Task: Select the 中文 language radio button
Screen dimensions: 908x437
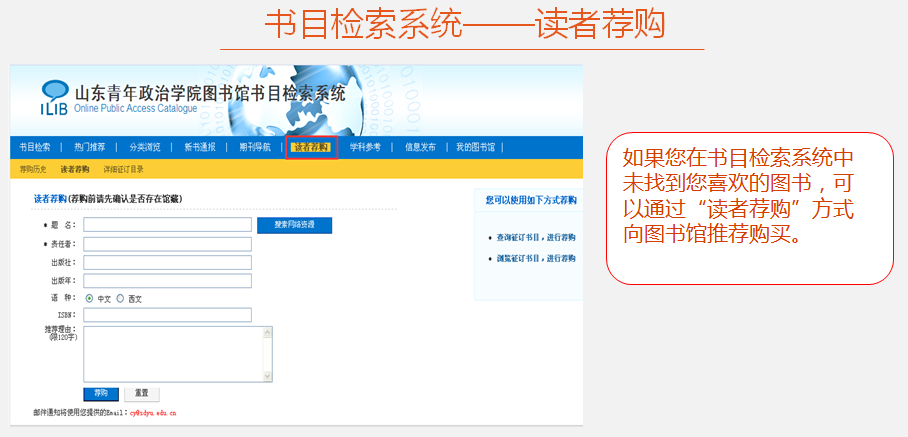Action: (90, 298)
